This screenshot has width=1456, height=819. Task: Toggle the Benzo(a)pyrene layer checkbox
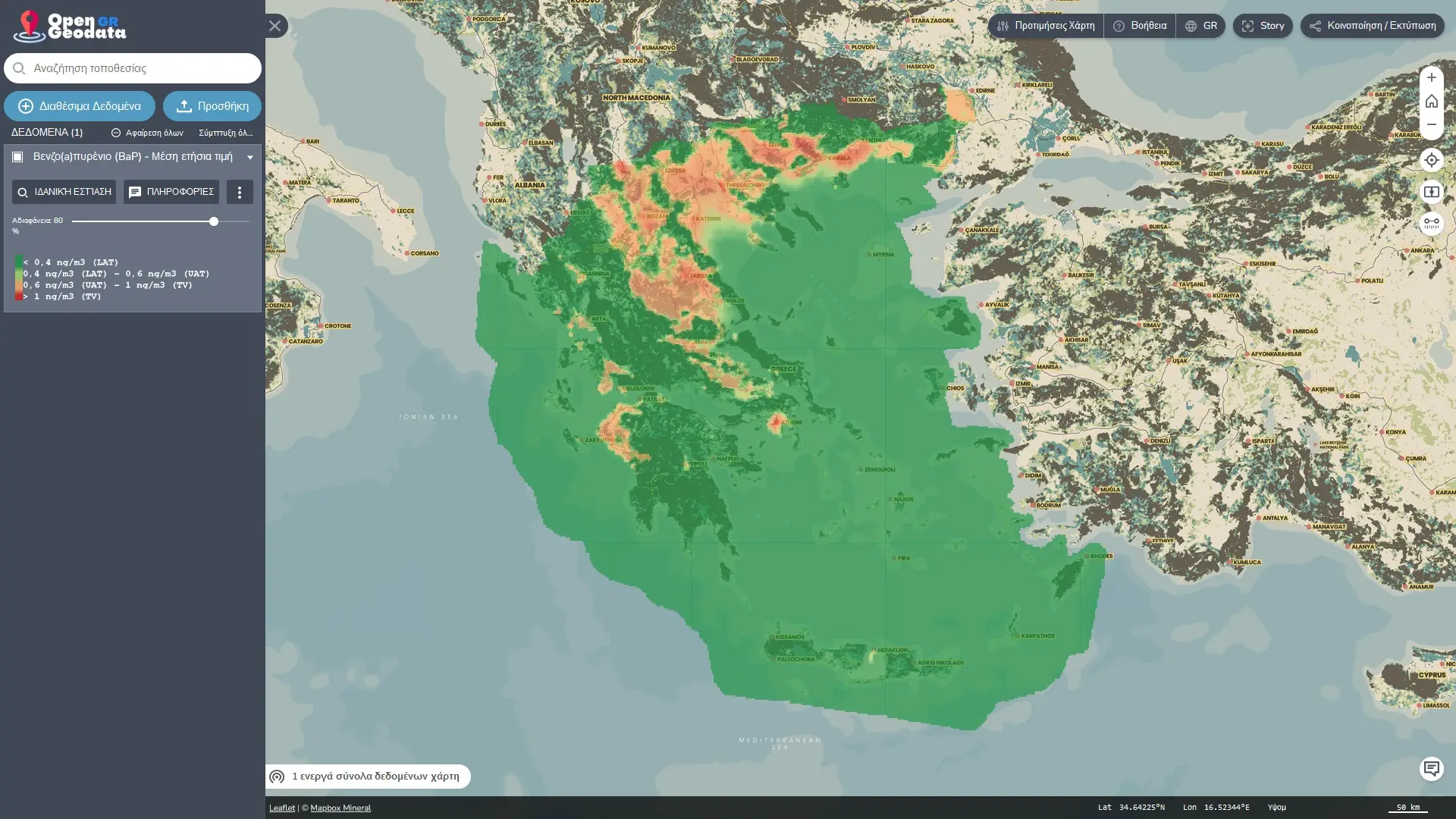[x=17, y=157]
